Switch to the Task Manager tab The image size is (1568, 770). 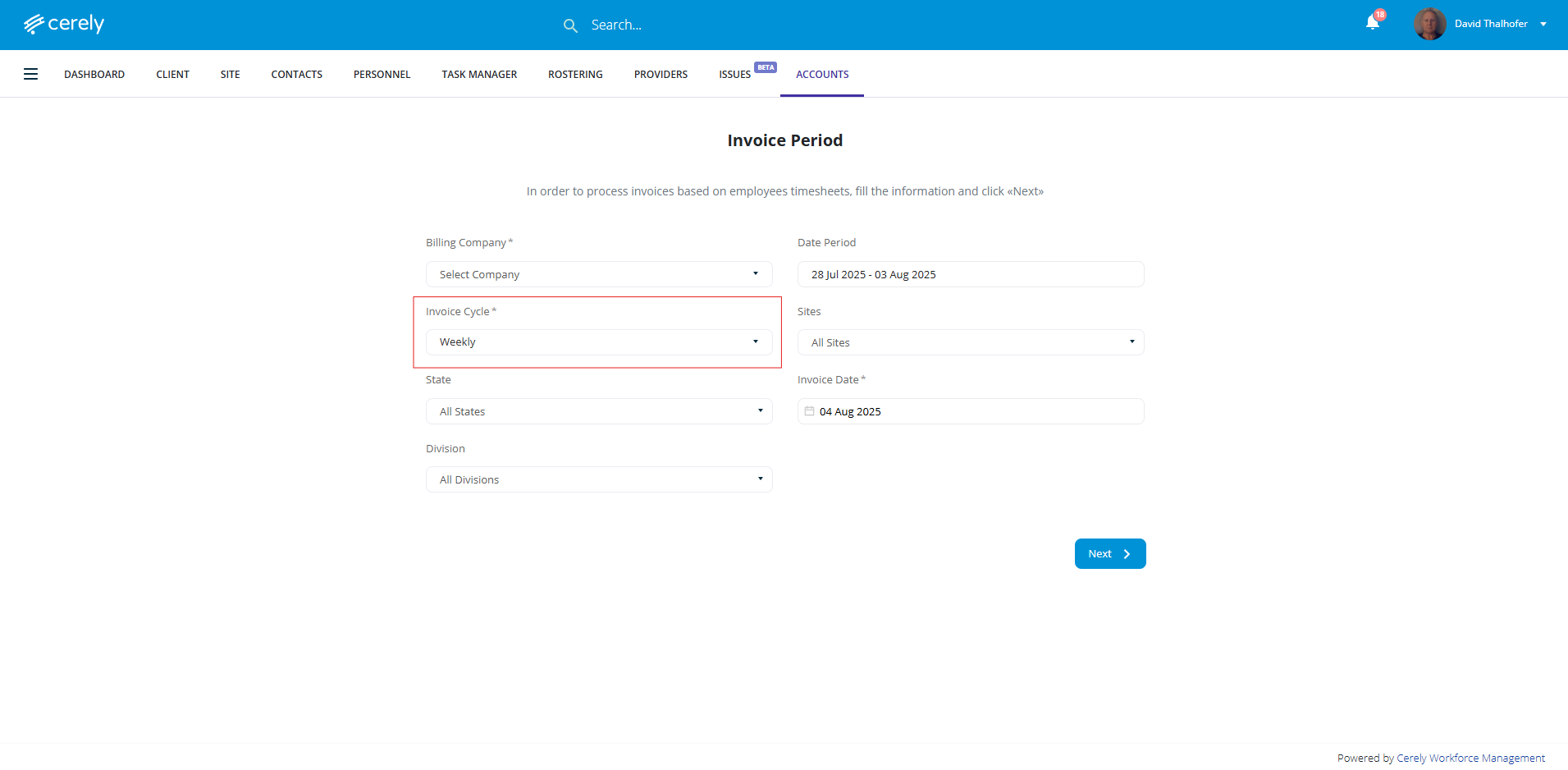[479, 74]
